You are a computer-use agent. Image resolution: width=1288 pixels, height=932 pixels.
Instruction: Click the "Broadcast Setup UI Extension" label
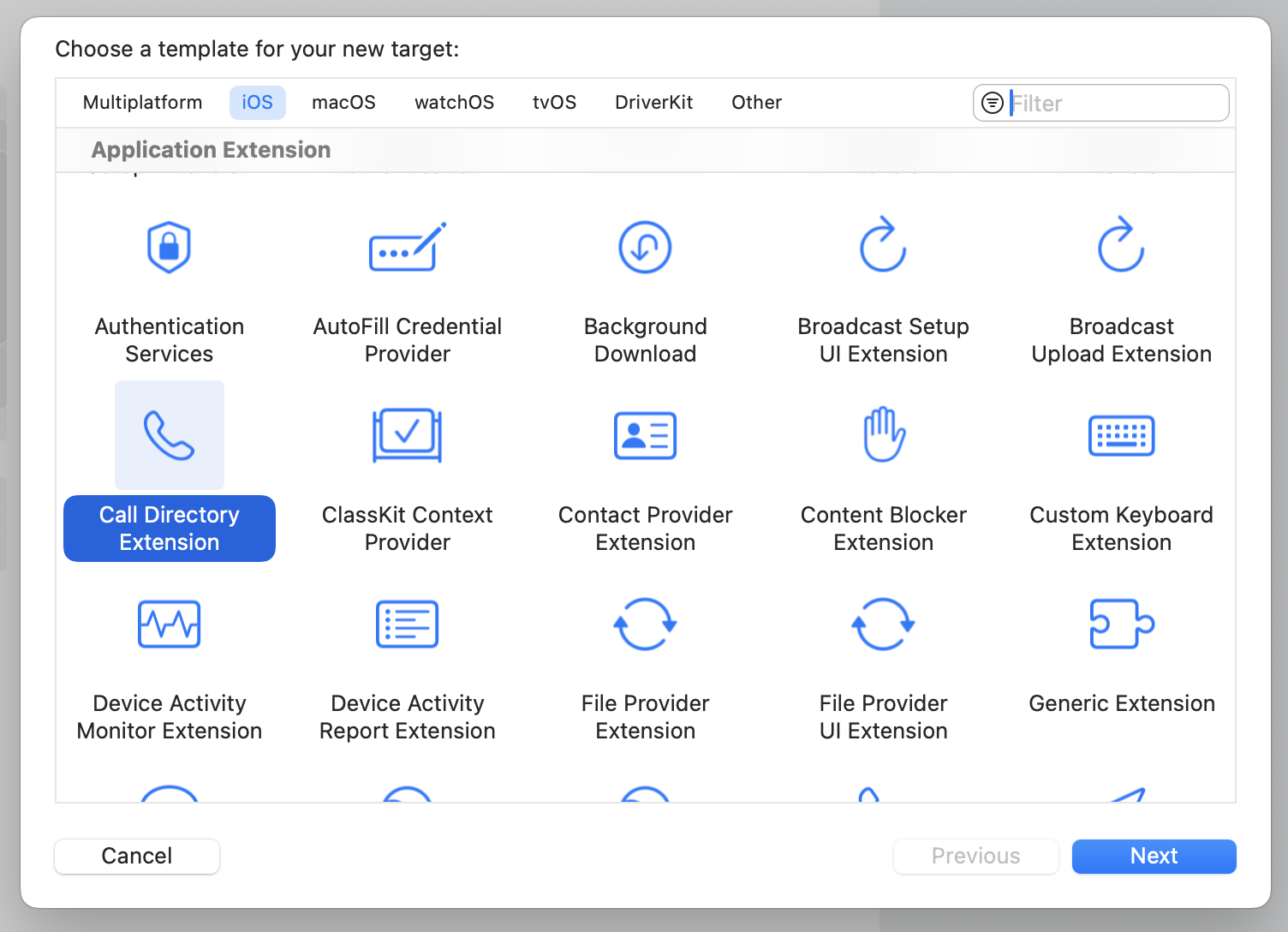click(x=884, y=340)
